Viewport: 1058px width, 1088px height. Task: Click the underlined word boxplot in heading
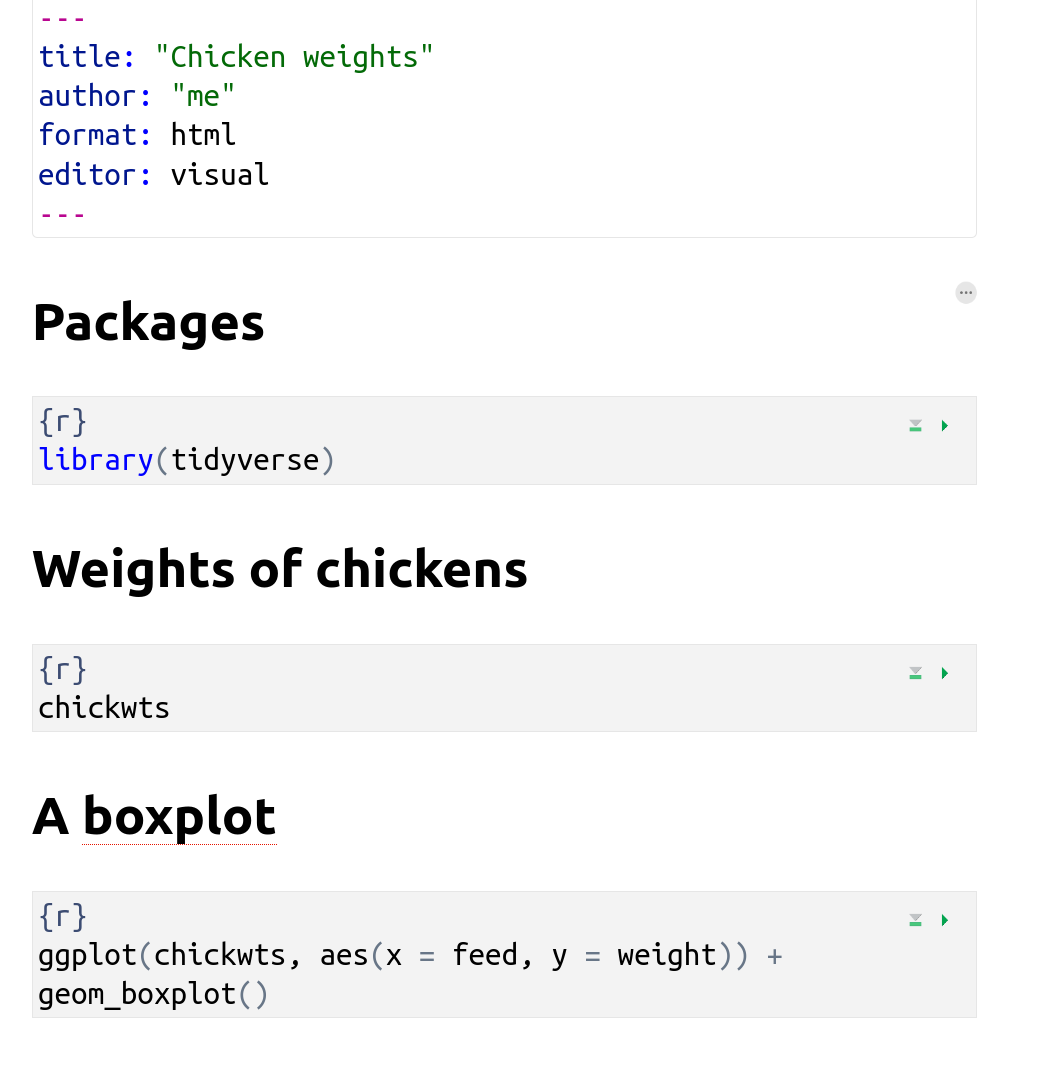tap(179, 817)
